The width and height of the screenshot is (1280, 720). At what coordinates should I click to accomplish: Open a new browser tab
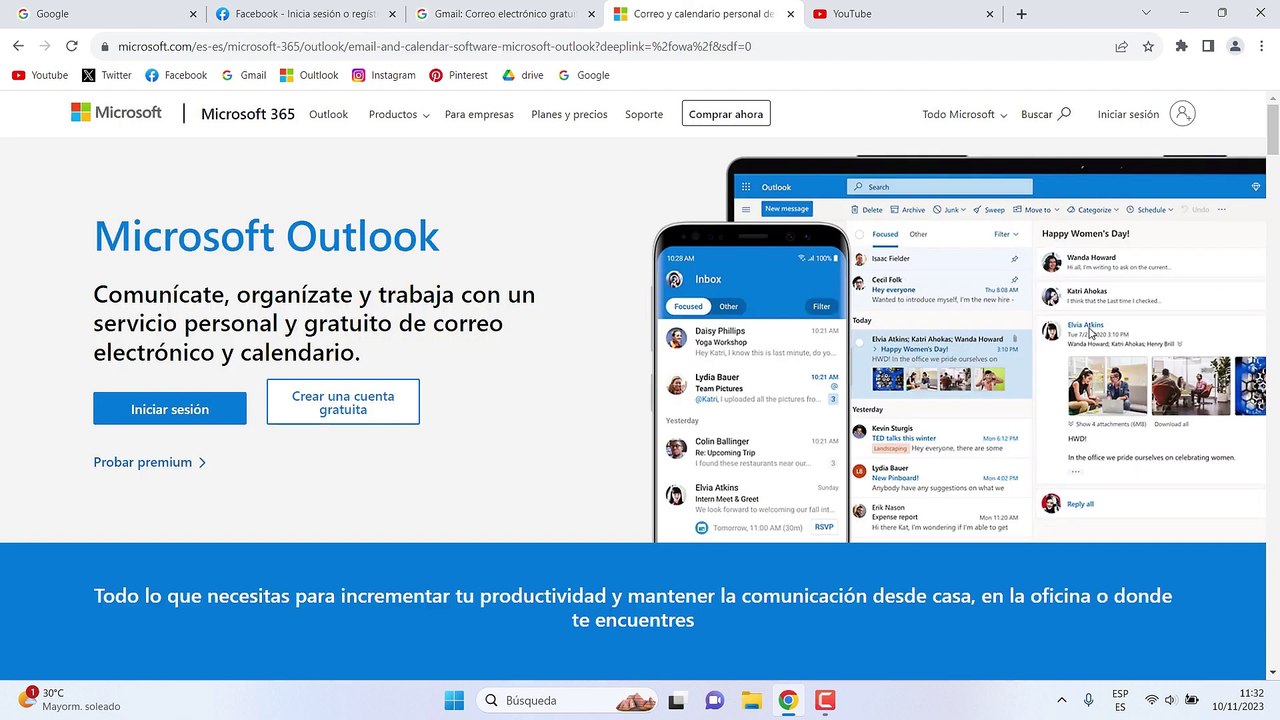[1021, 14]
